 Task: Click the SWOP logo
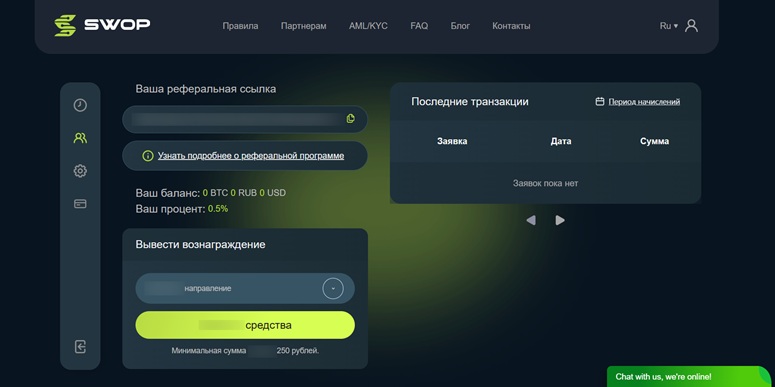point(102,25)
